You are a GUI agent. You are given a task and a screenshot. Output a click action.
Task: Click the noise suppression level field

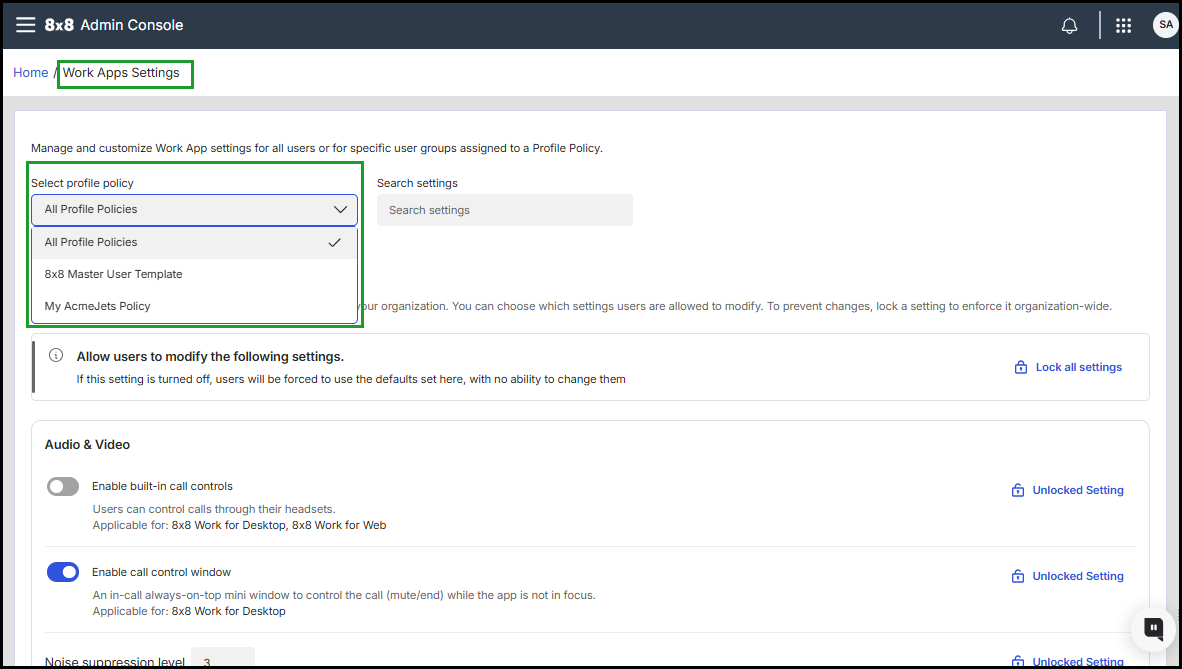222,660
